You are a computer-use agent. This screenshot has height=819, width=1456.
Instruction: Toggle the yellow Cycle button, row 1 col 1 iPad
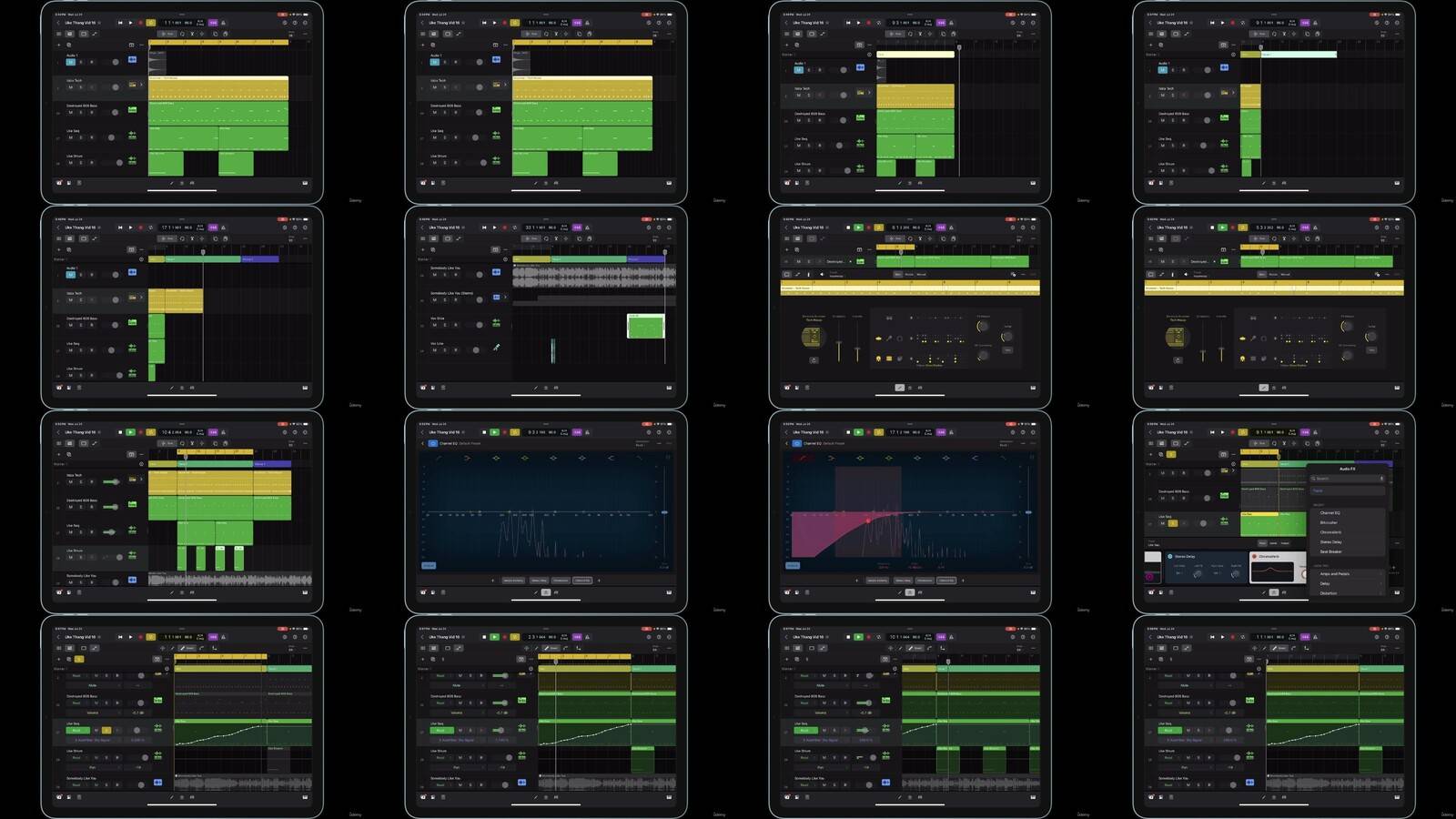(x=151, y=23)
